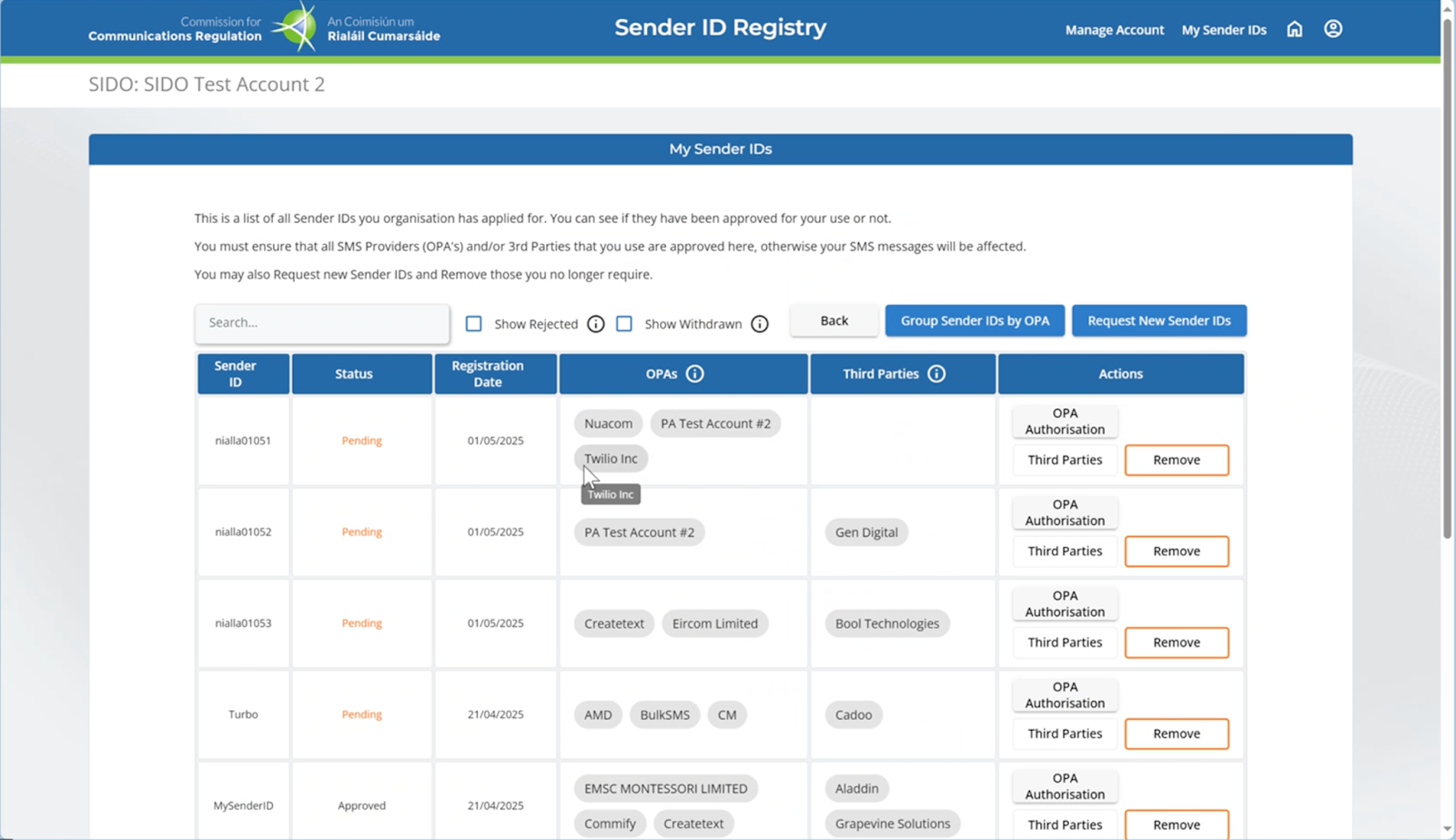Click the CM OPA chip
This screenshot has height=840, width=1456.
pyautogui.click(x=727, y=714)
